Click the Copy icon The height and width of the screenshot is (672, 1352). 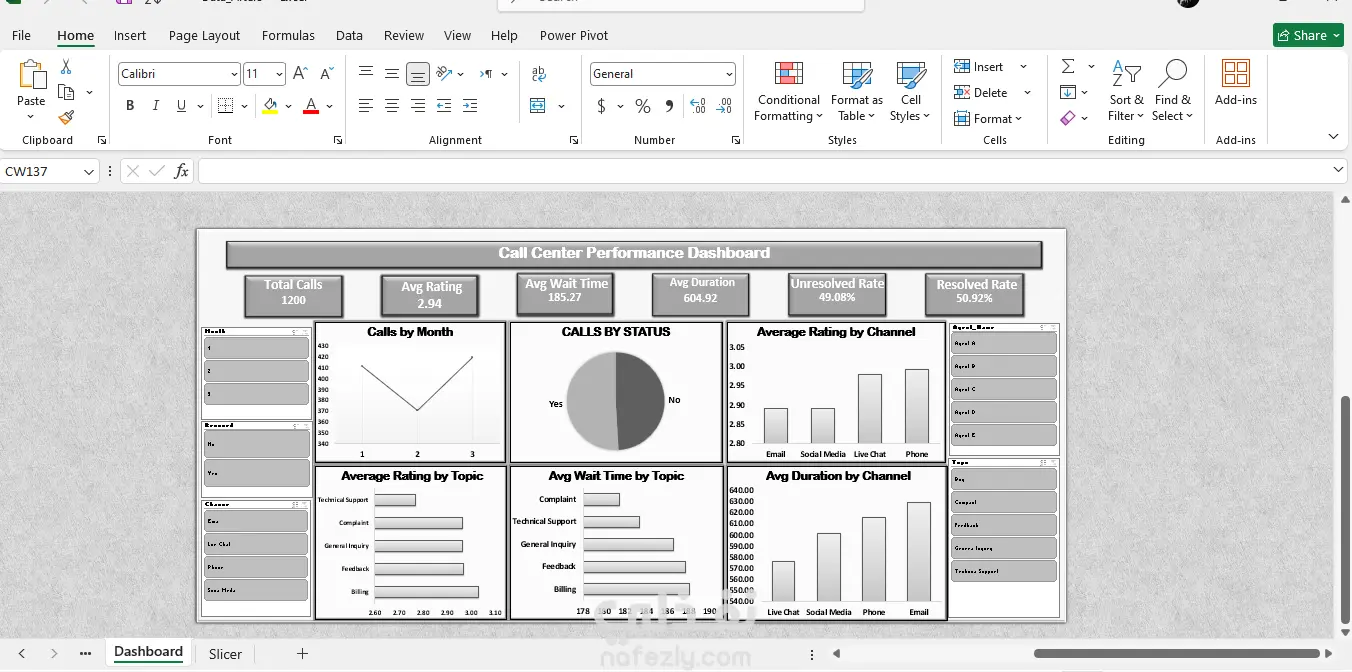point(66,92)
